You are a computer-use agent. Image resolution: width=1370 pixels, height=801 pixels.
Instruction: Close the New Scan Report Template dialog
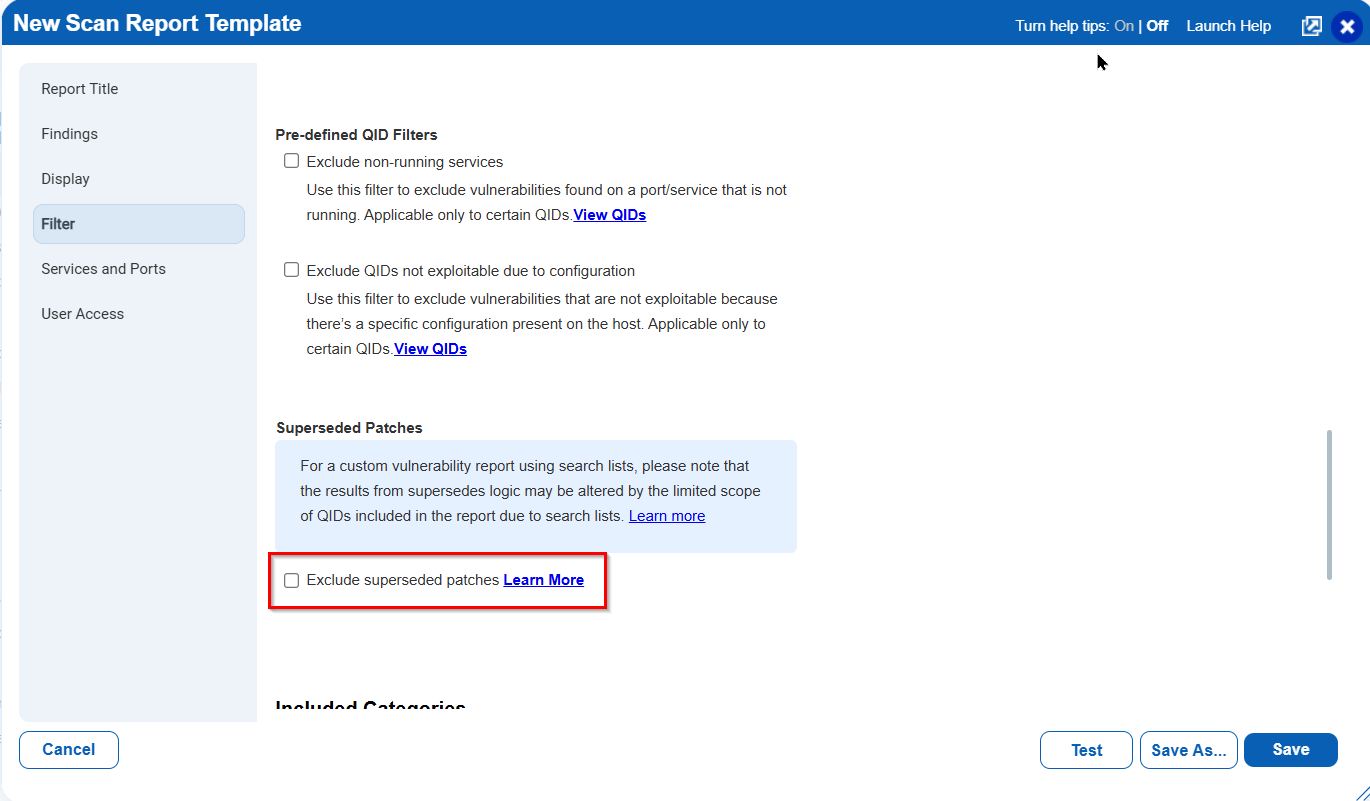click(1347, 27)
